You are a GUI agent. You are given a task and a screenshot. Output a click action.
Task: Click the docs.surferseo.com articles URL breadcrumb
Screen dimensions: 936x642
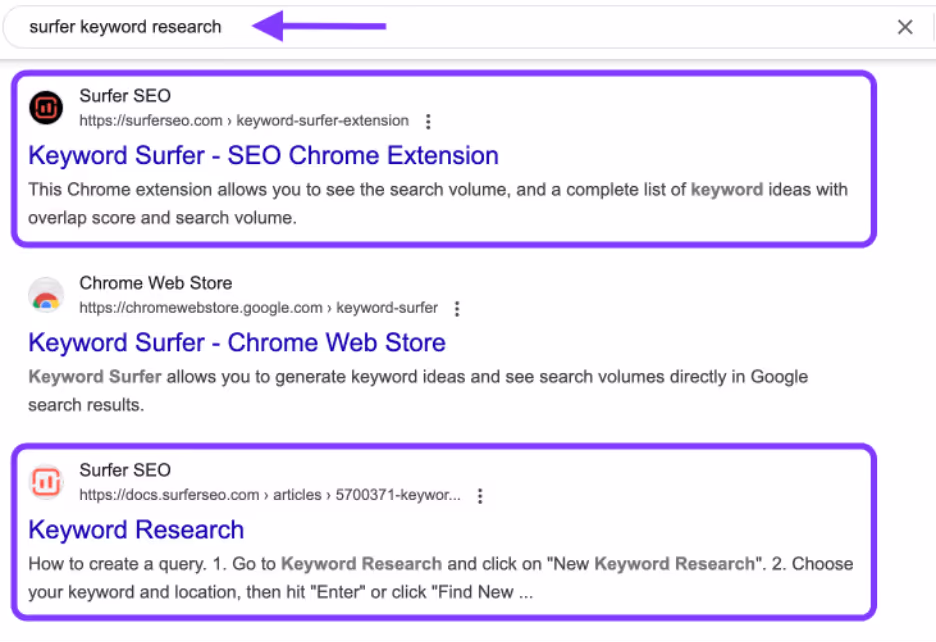tap(270, 495)
